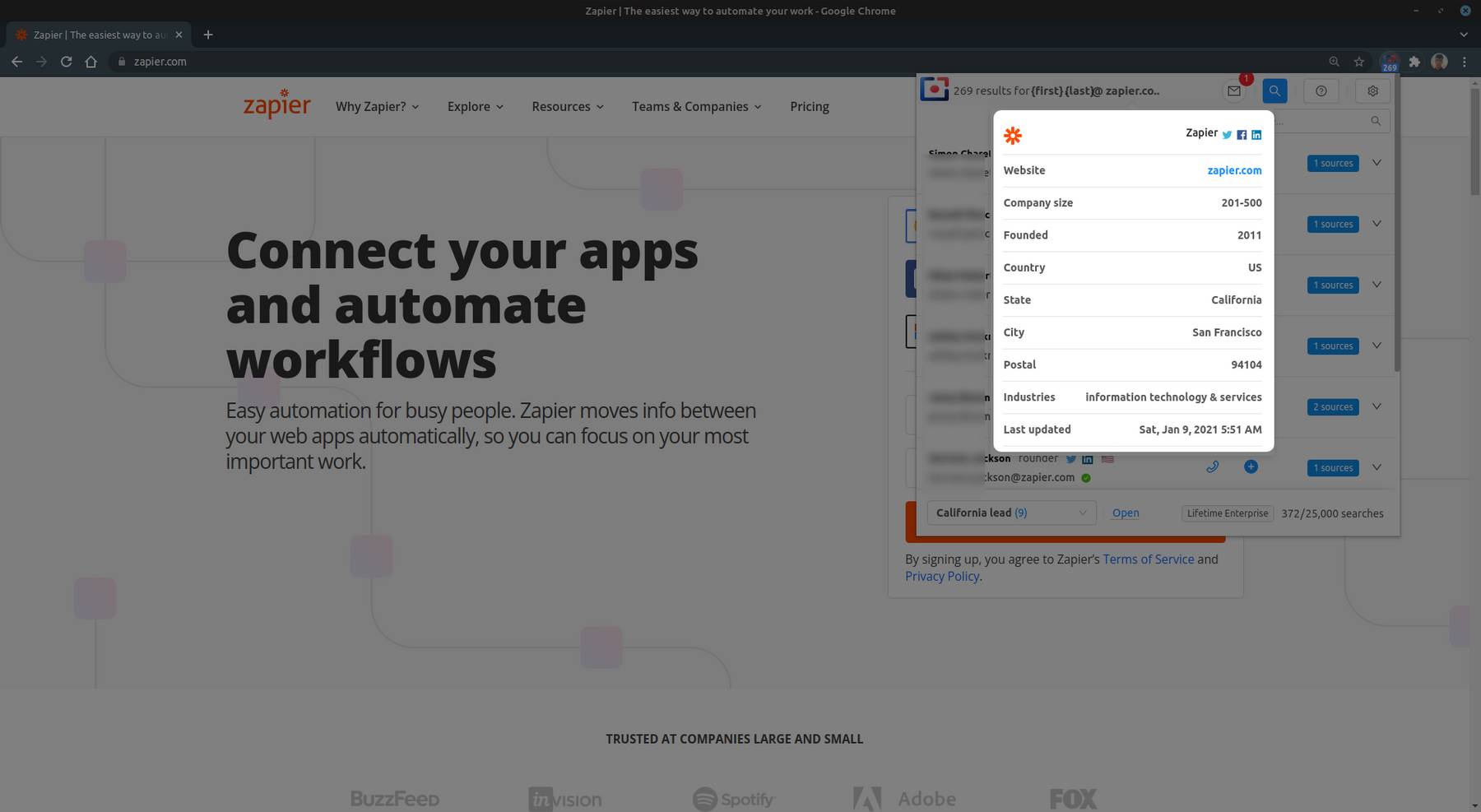
Task: Select the information technology & services value
Action: [x=1173, y=397]
